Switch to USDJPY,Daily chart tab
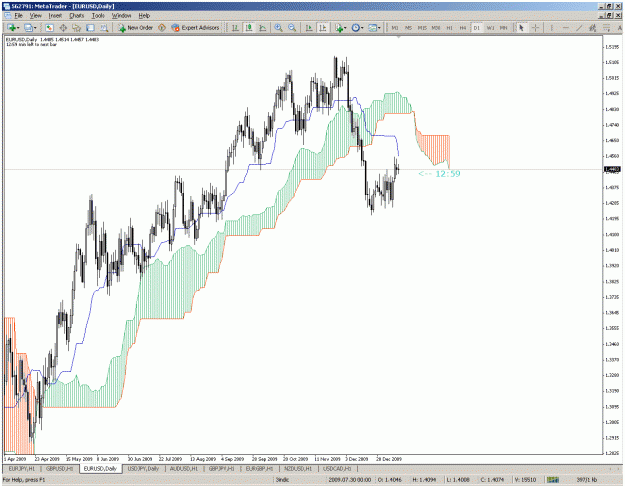625x486 pixels. coord(143,468)
